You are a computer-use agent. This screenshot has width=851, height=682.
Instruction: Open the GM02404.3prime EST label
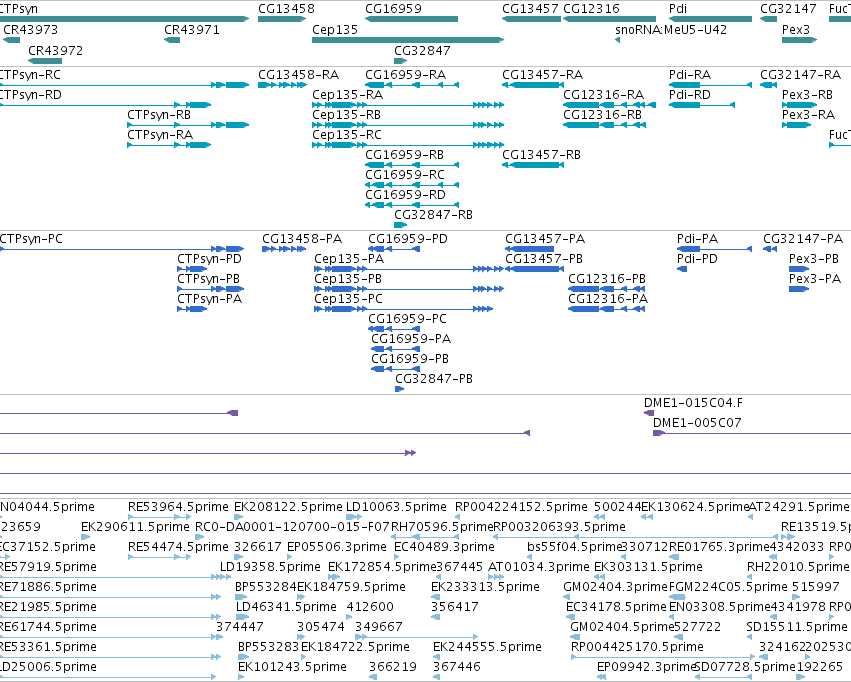615,587
